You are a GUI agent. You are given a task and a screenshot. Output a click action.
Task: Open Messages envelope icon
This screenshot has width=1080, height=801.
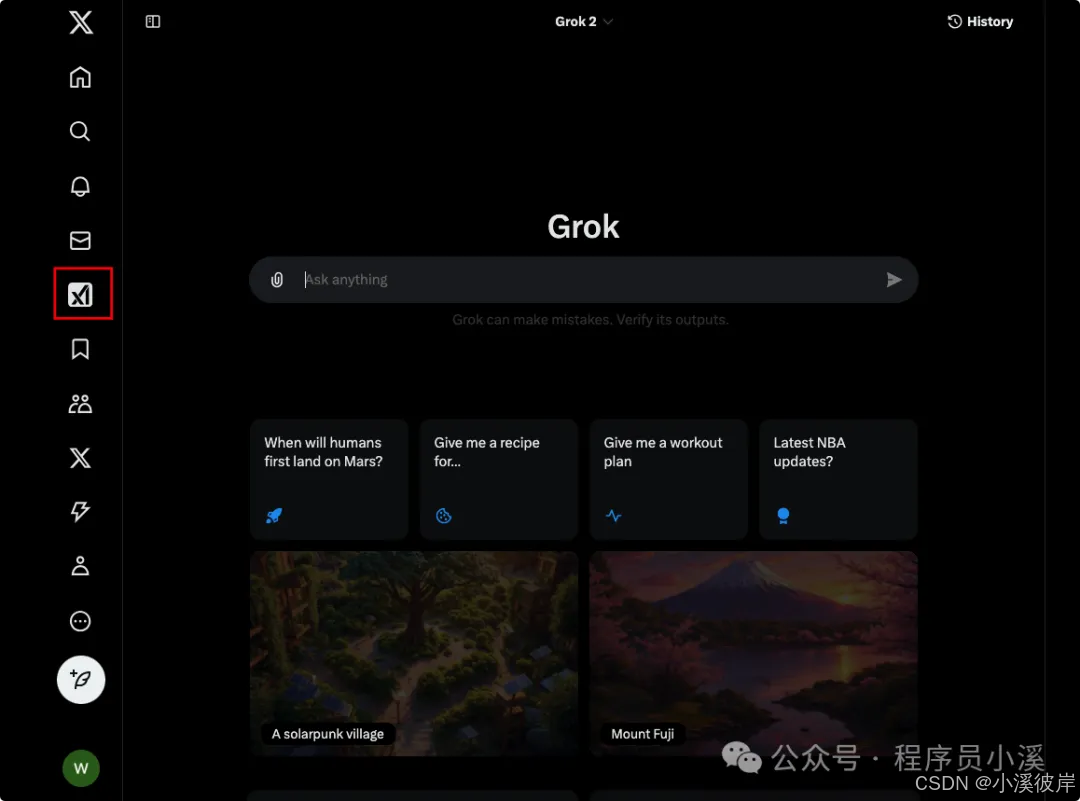click(x=81, y=240)
